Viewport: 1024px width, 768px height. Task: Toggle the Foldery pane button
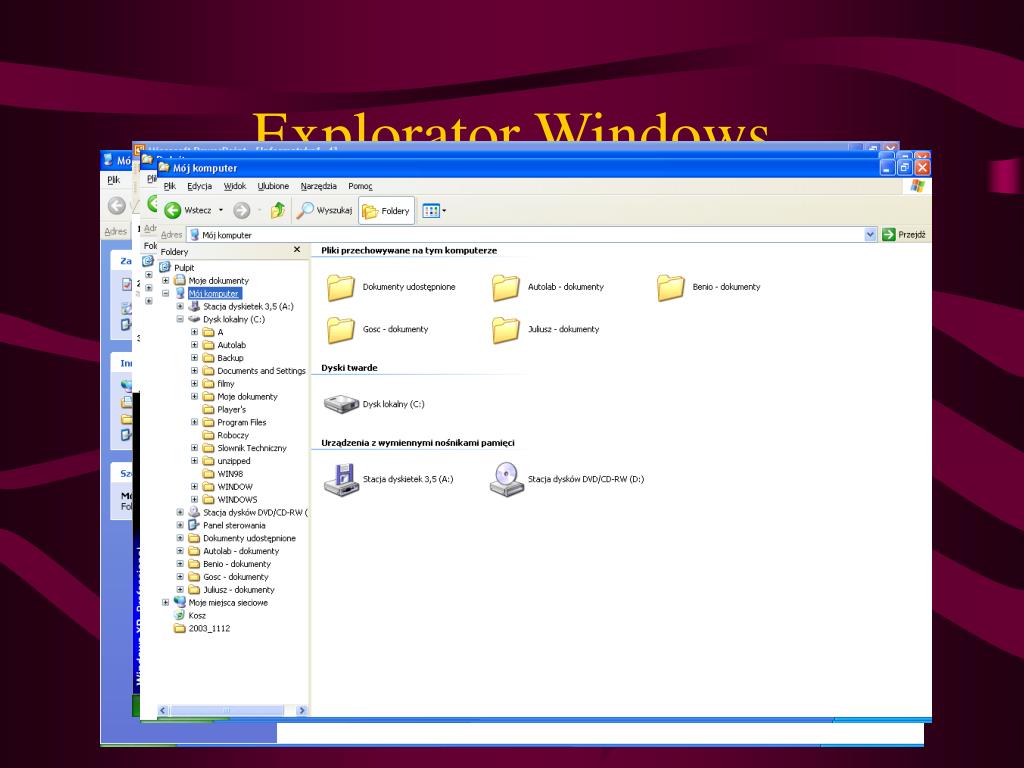(386, 211)
